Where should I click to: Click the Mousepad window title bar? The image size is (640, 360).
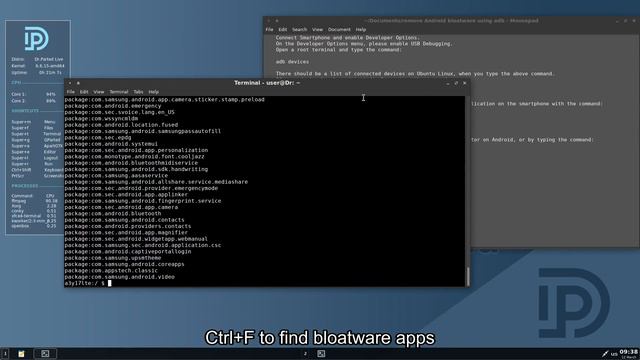pos(451,20)
